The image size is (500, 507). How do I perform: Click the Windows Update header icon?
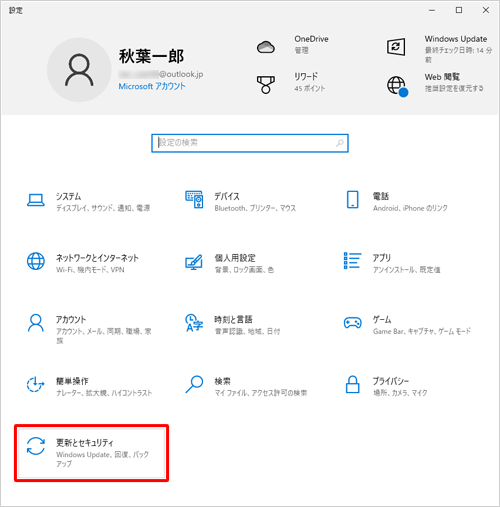[x=396, y=47]
